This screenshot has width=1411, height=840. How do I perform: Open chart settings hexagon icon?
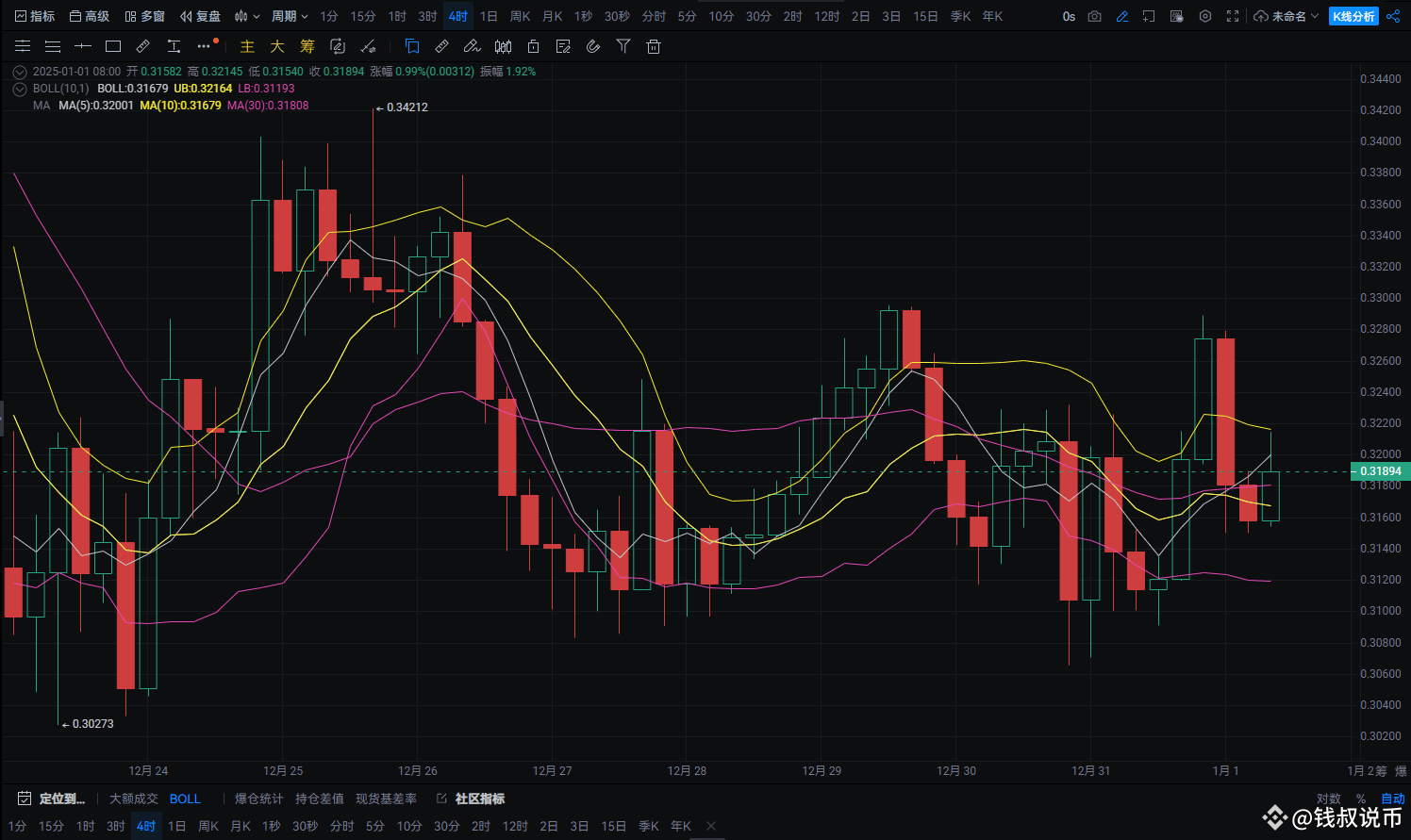coord(1205,16)
